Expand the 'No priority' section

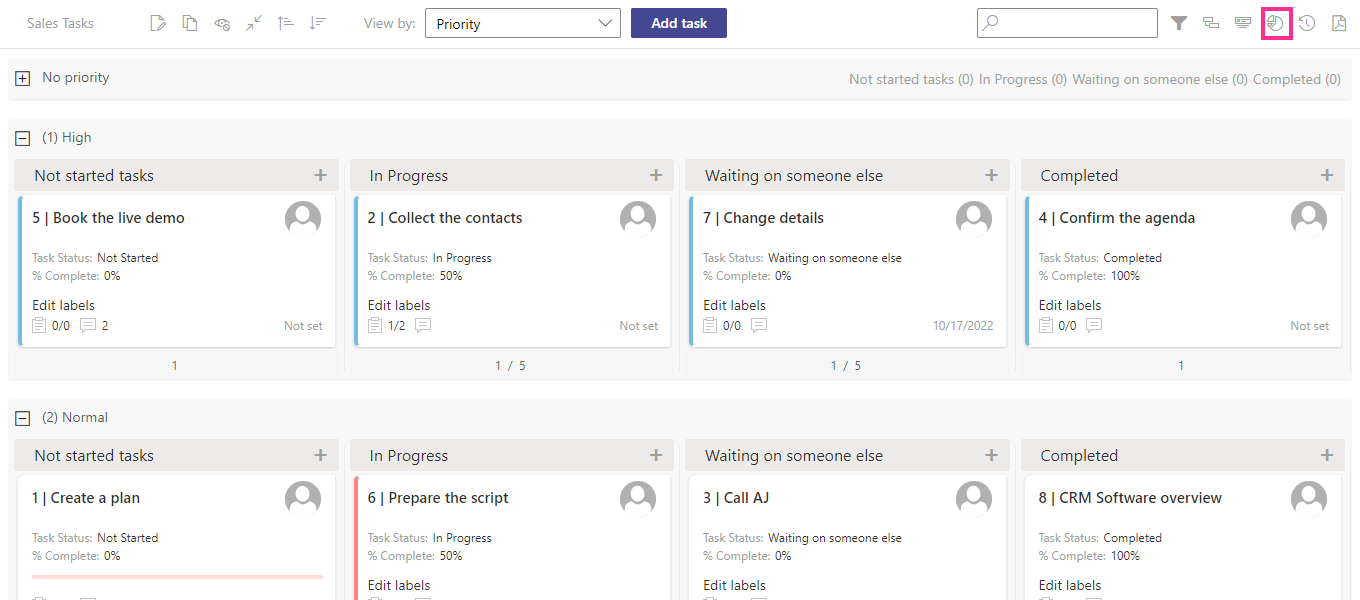tap(22, 77)
